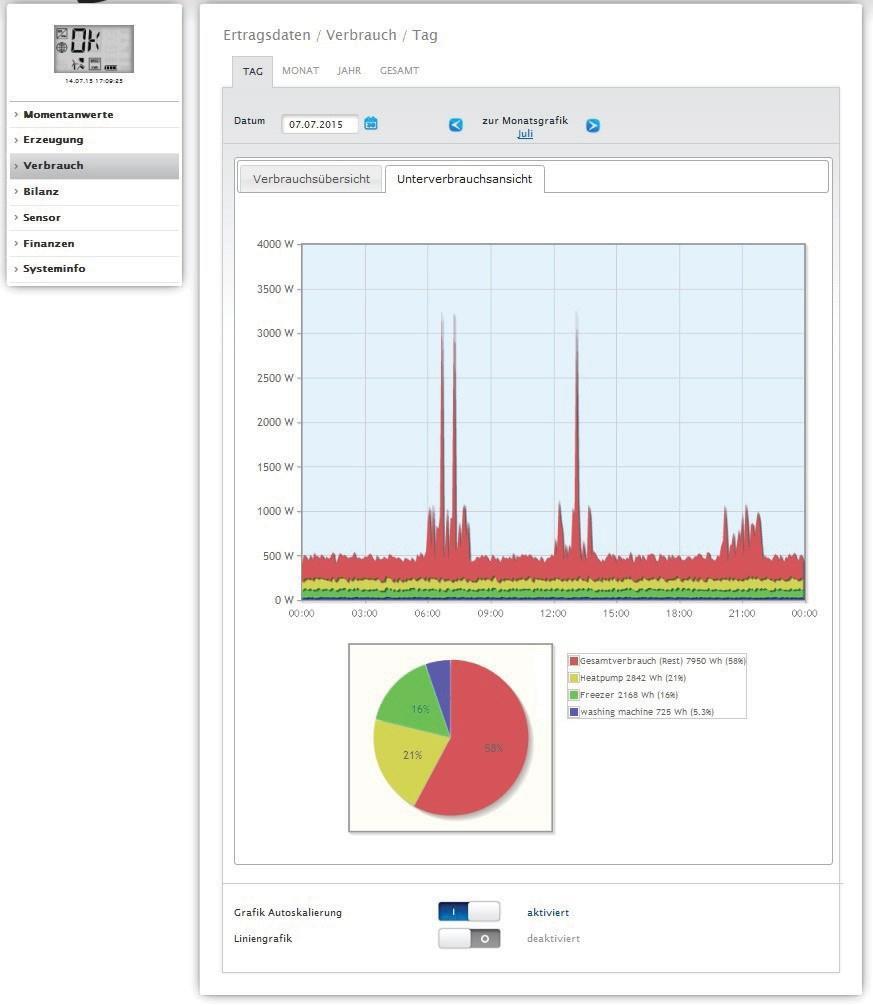Click Freezer green legend swatch
This screenshot has width=873, height=1006.
point(574,695)
